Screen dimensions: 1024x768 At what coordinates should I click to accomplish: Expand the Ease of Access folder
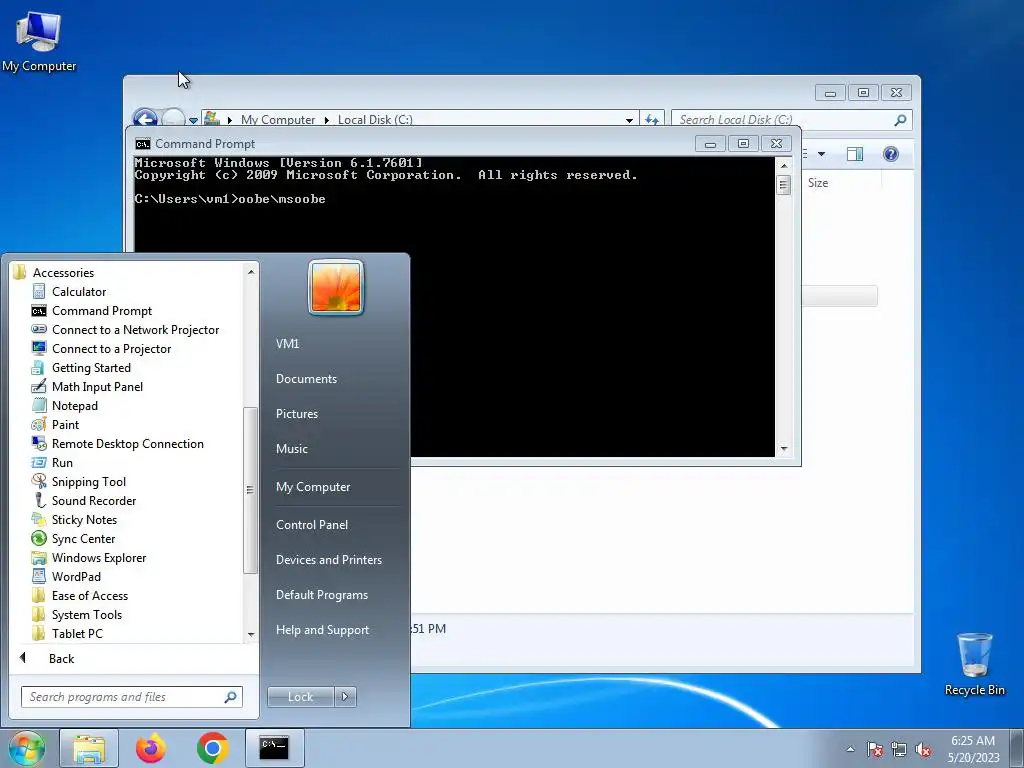[89, 596]
